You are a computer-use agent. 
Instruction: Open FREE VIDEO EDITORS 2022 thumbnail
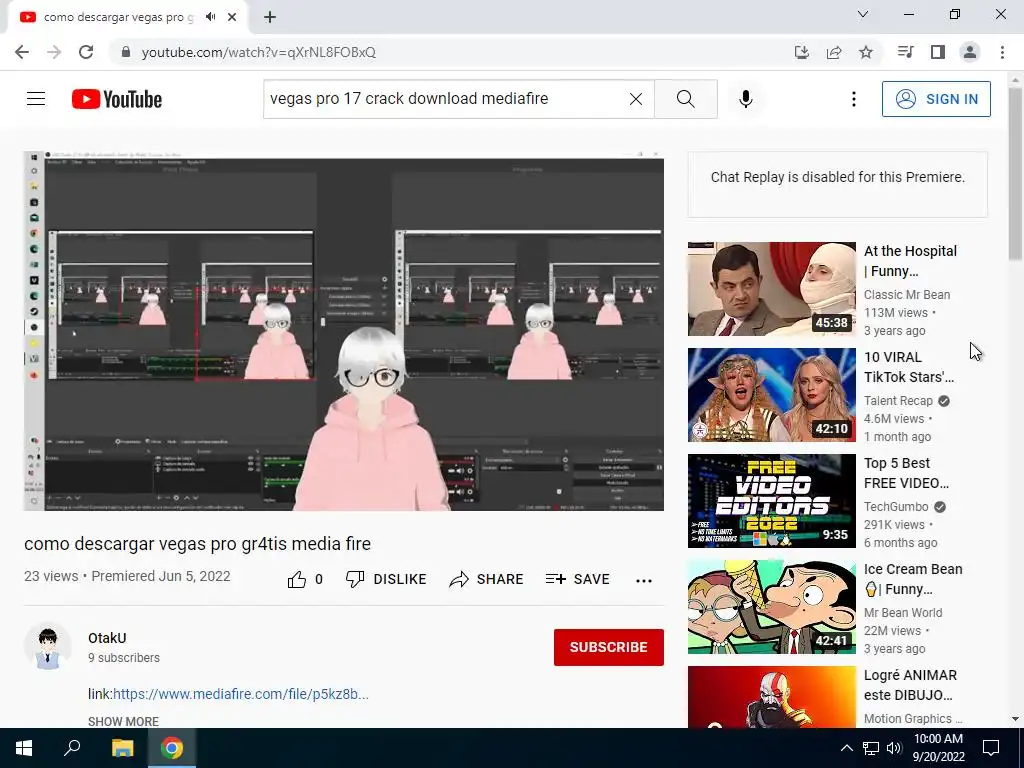[x=771, y=501]
